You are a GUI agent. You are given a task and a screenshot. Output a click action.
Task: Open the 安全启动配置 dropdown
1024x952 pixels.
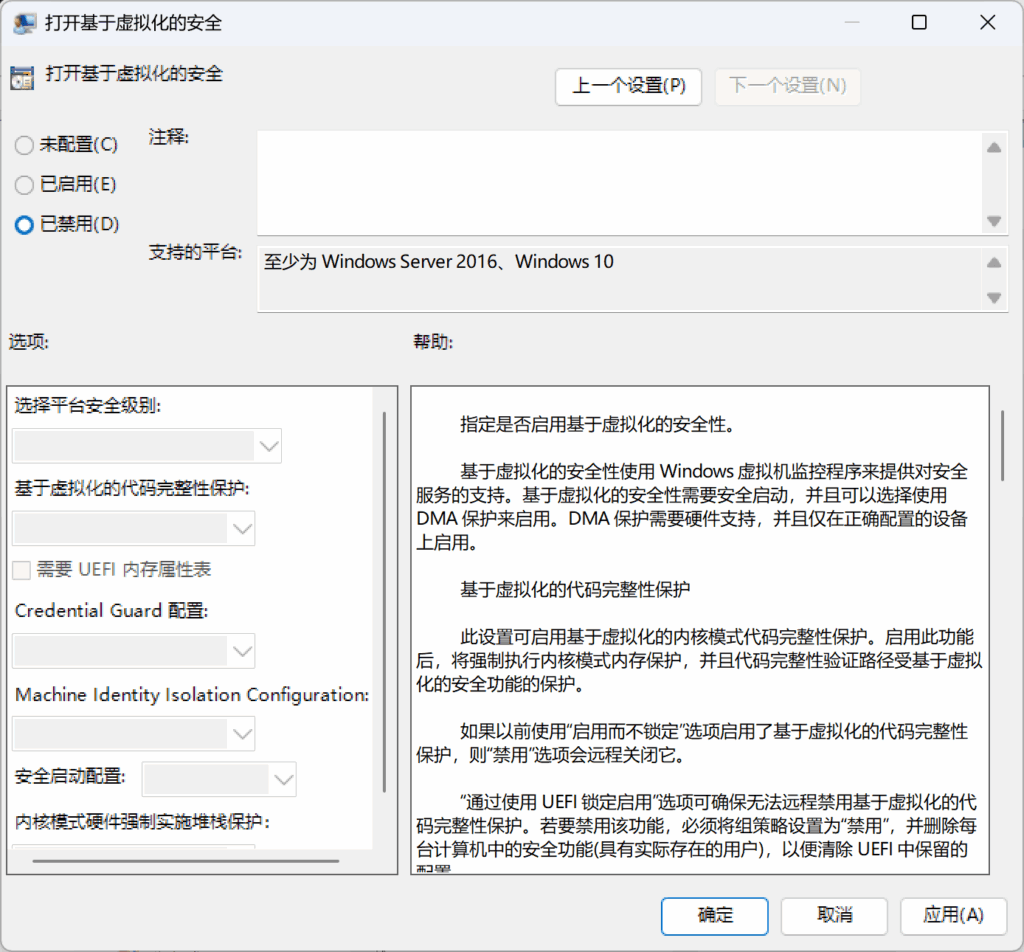point(219,777)
